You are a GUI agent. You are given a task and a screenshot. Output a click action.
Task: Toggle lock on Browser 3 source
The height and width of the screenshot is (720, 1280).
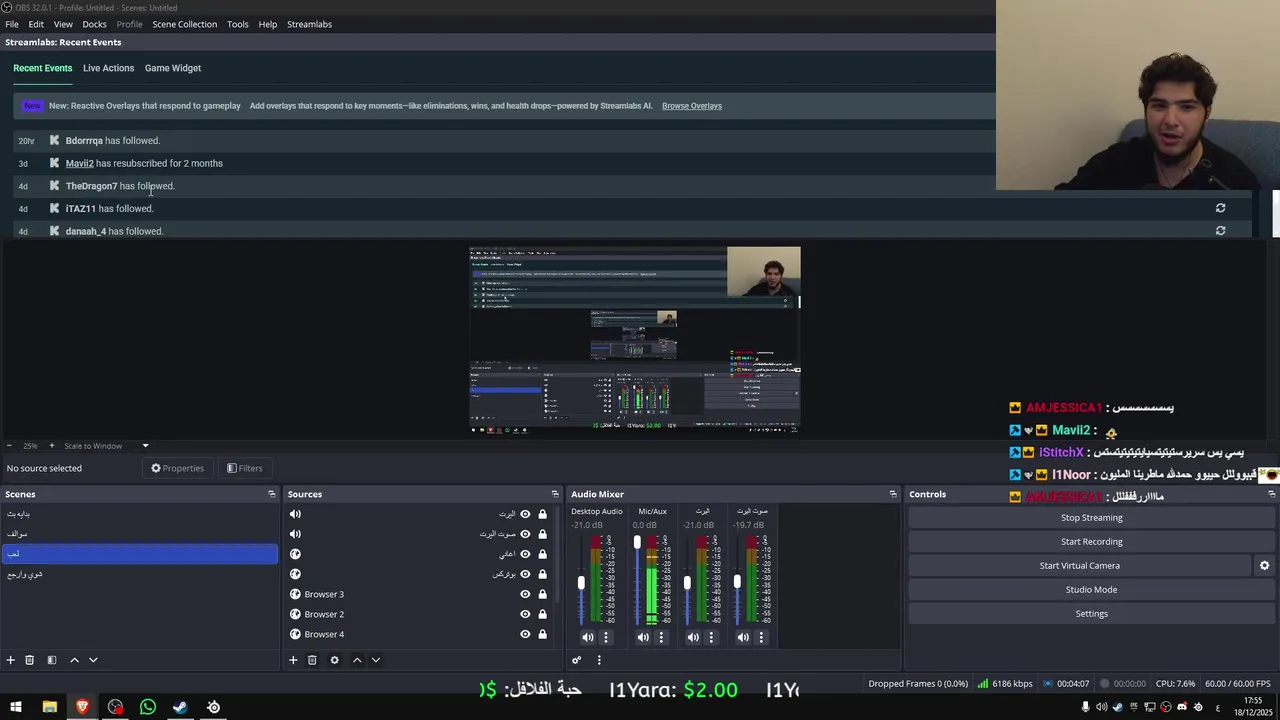click(542, 594)
